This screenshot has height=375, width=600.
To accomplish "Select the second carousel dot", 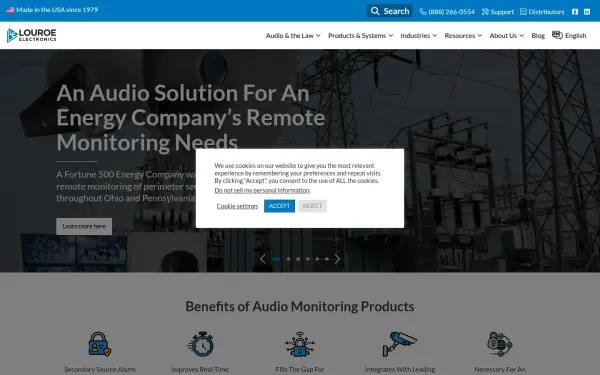I will (x=289, y=259).
